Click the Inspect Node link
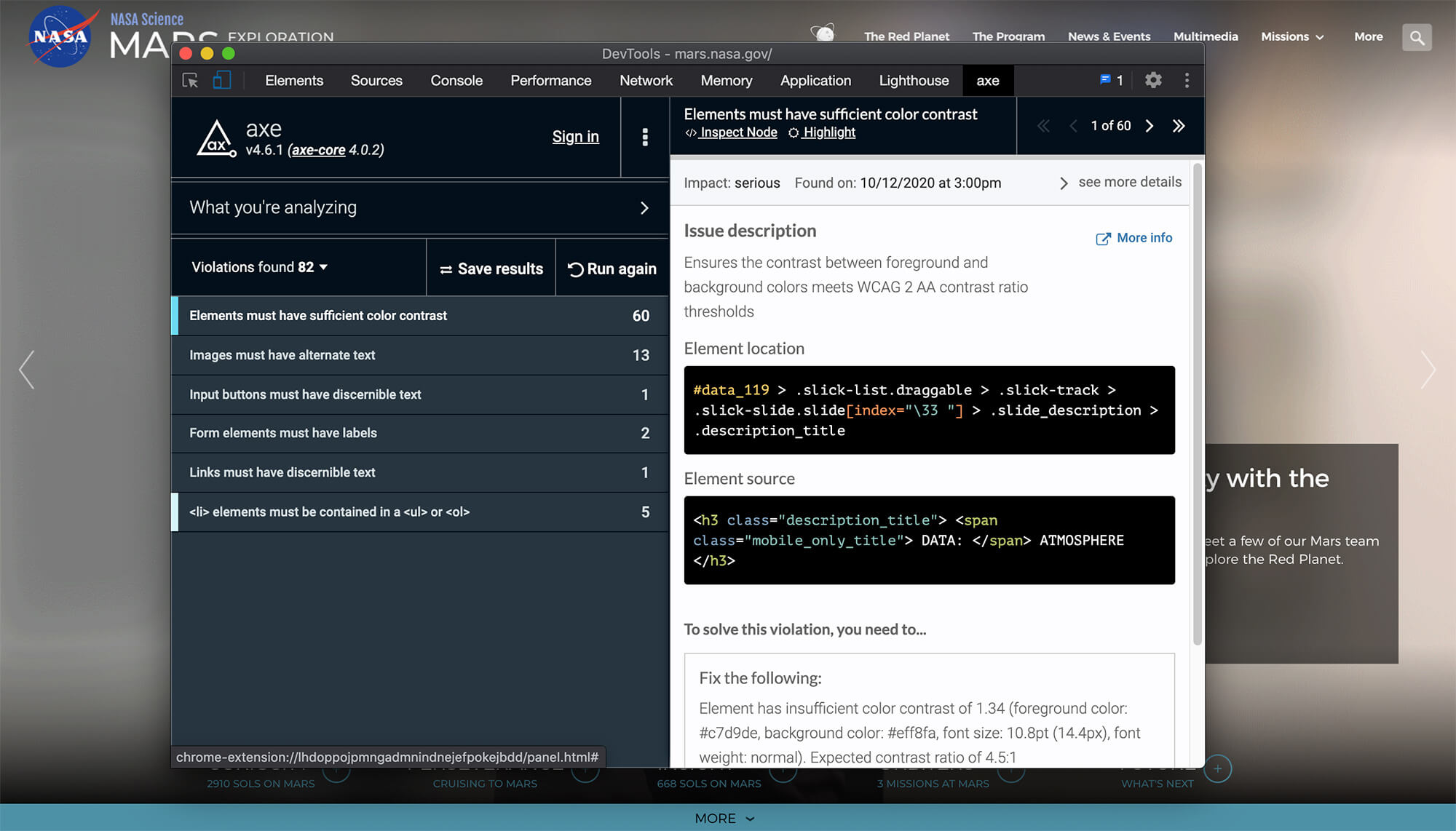Viewport: 1456px width, 831px height. (732, 132)
